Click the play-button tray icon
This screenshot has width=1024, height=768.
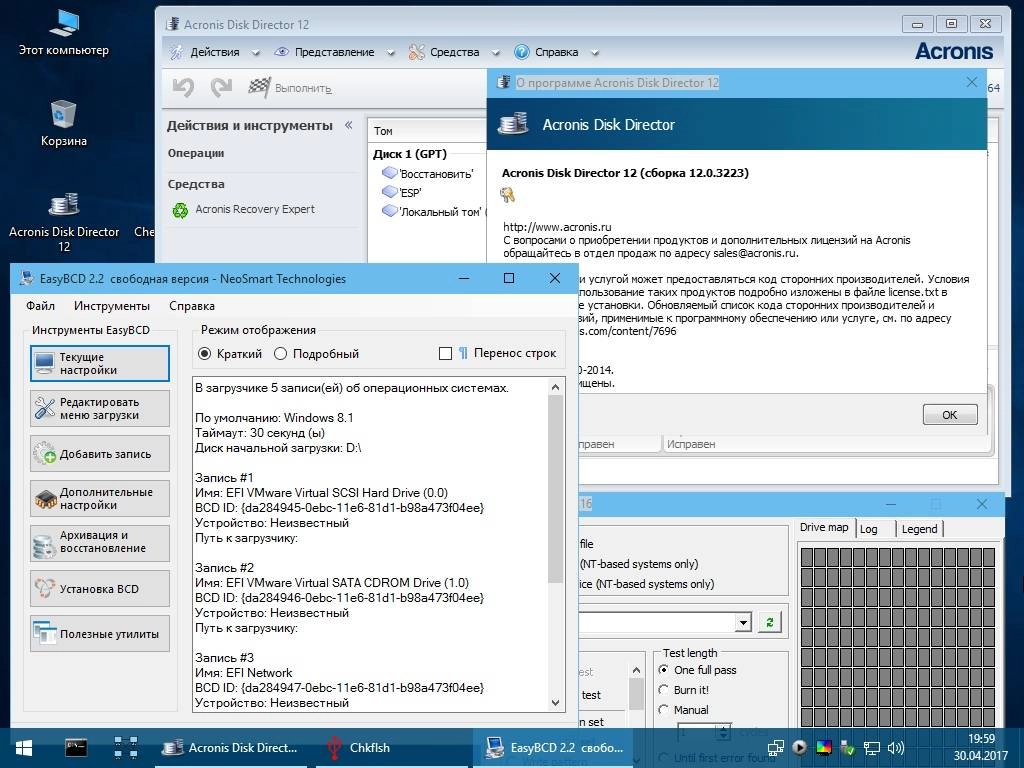(x=799, y=747)
